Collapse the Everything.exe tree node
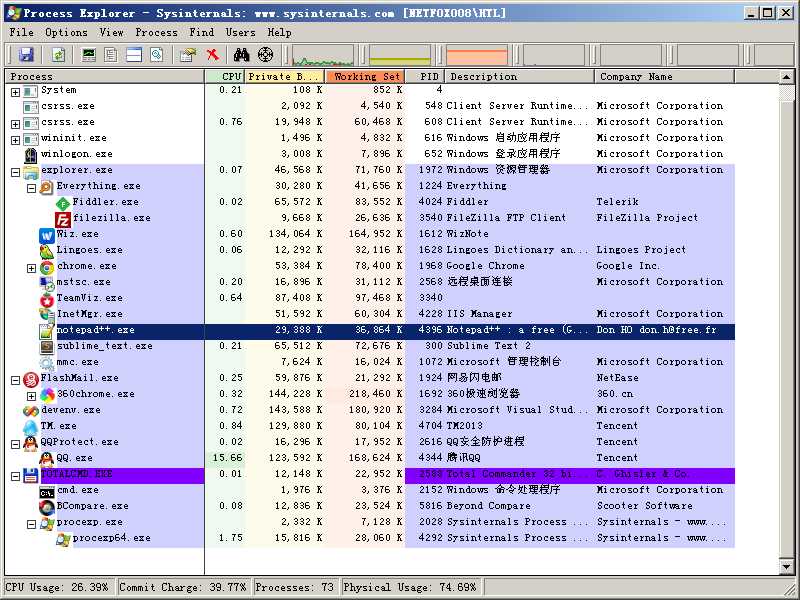 [x=31, y=188]
